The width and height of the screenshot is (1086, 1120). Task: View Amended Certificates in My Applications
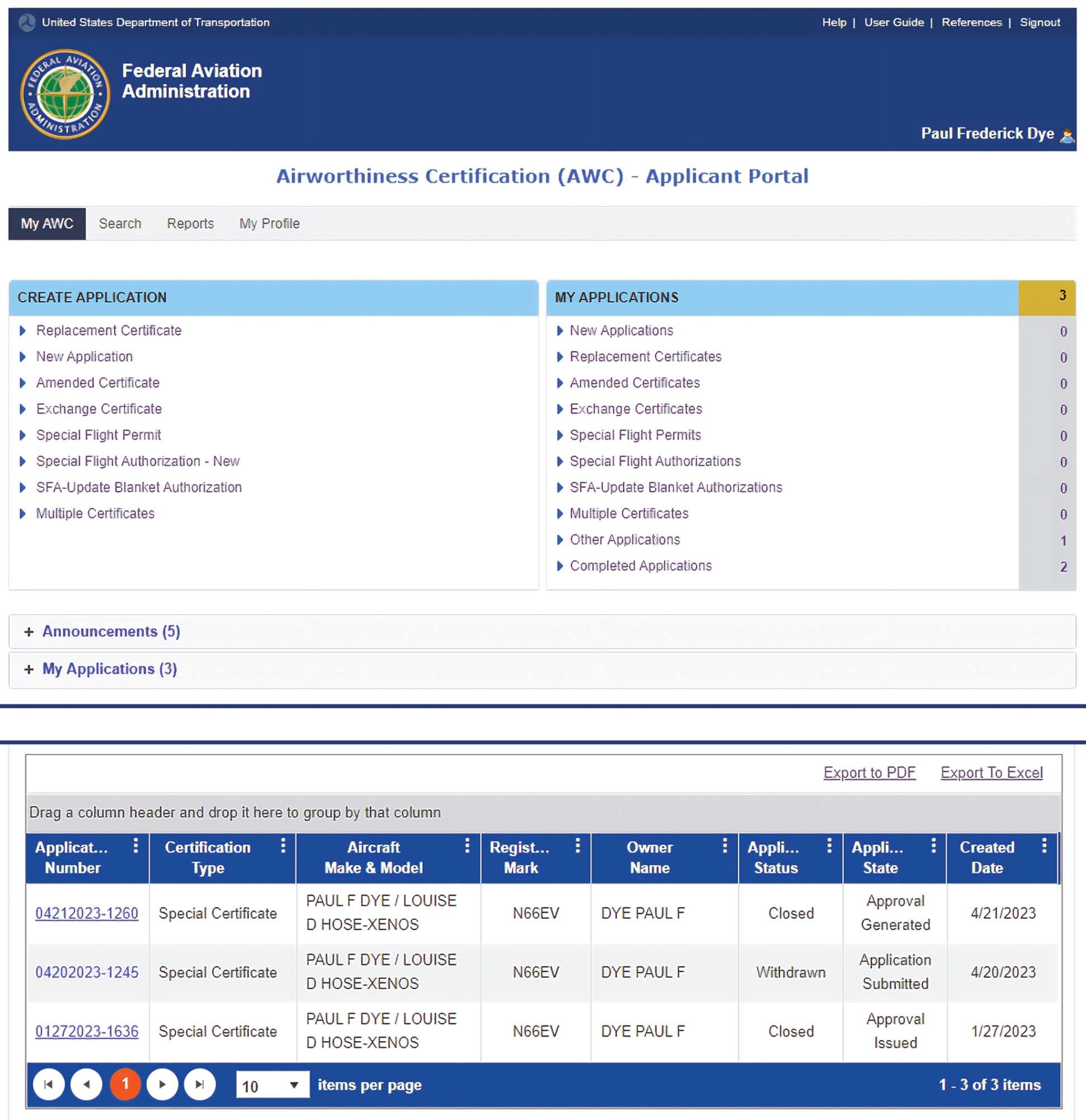coord(635,383)
